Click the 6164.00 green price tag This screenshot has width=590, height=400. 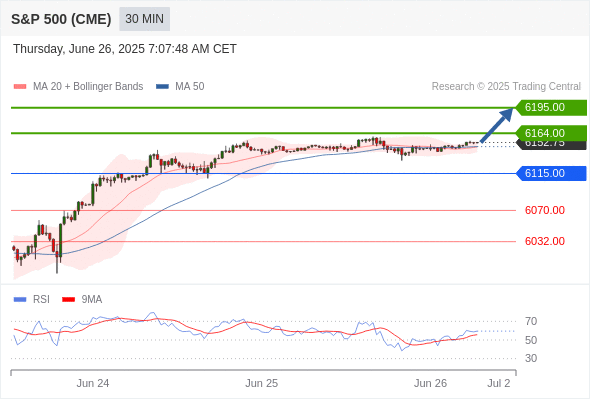pyautogui.click(x=551, y=133)
